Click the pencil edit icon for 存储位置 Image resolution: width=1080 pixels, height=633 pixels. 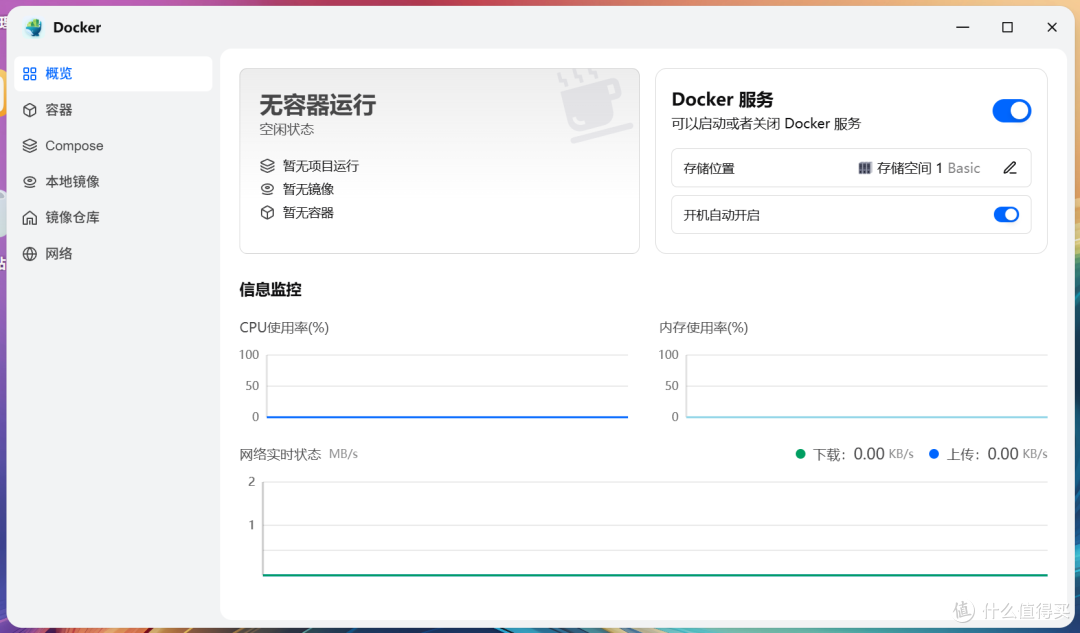point(1010,168)
